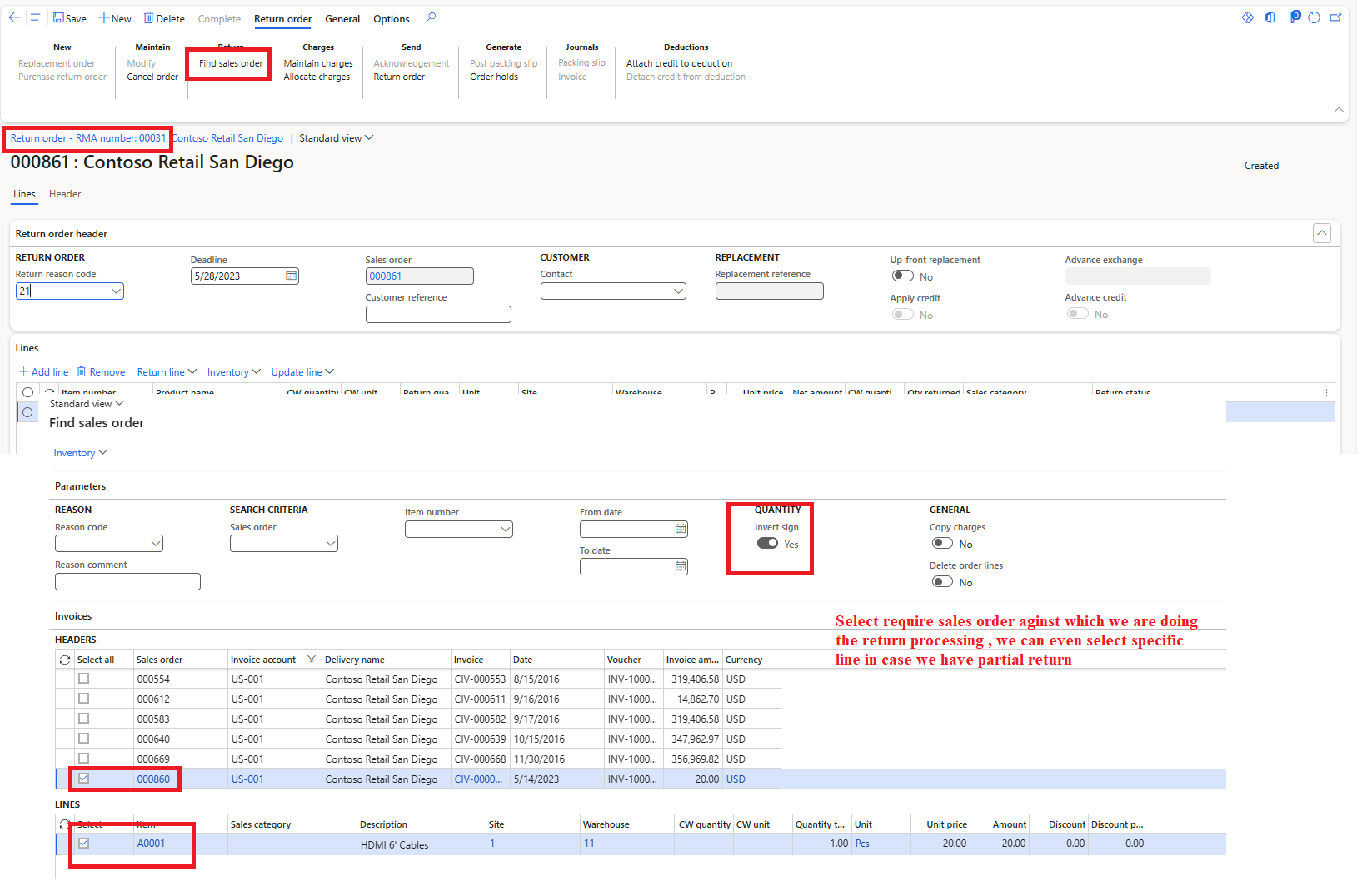Toggle Invert sign under Quantity
This screenshot has height=896, width=1357.
(767, 543)
